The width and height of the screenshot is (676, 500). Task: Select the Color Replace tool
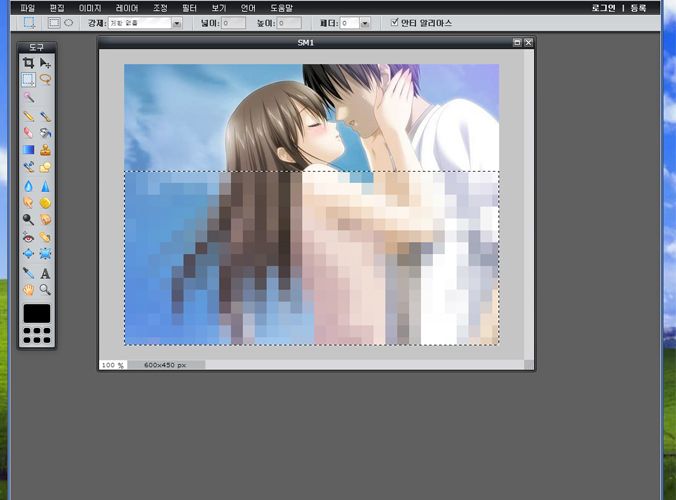(28, 167)
